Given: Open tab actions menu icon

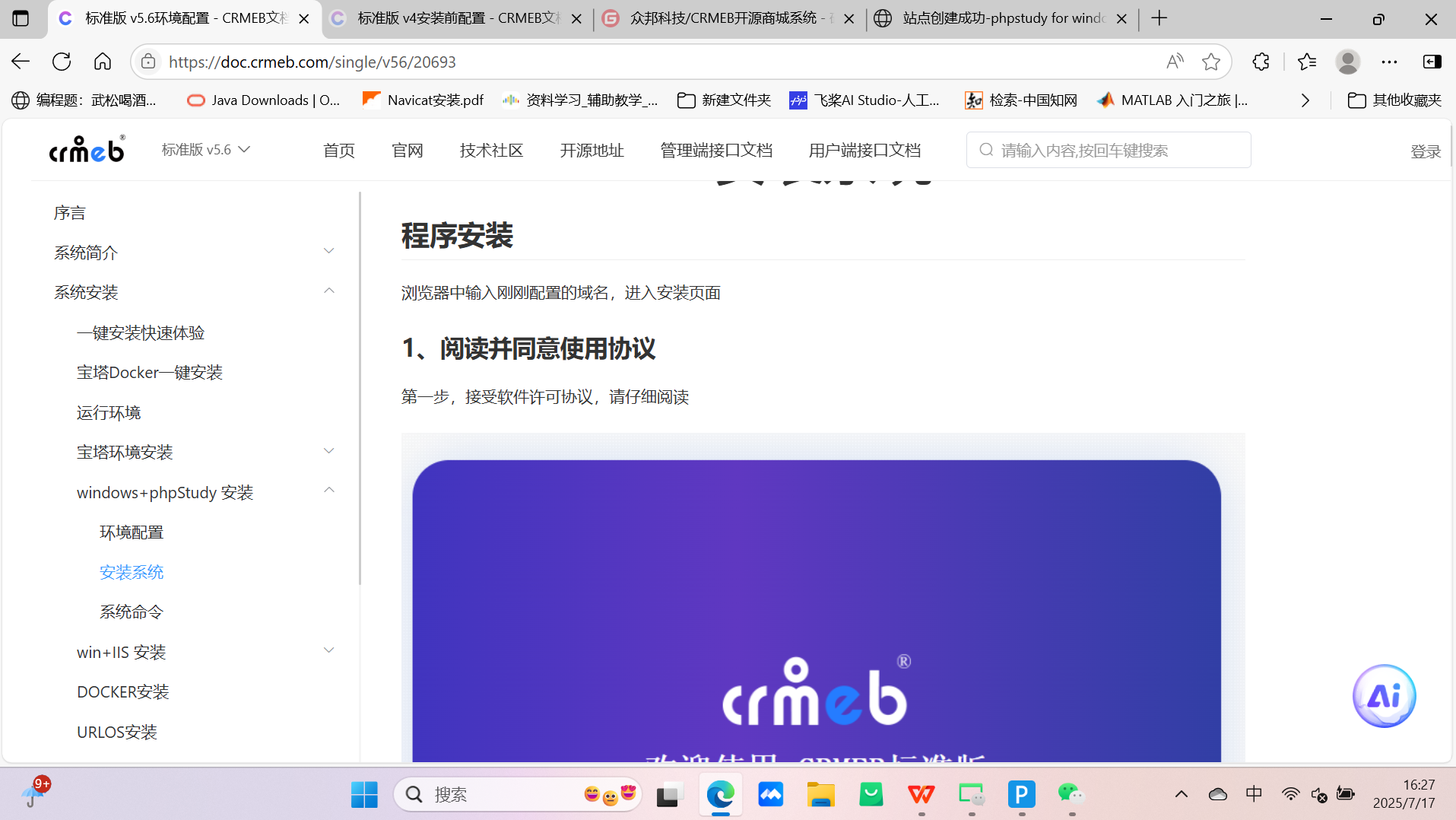Looking at the screenshot, I should coord(21,18).
